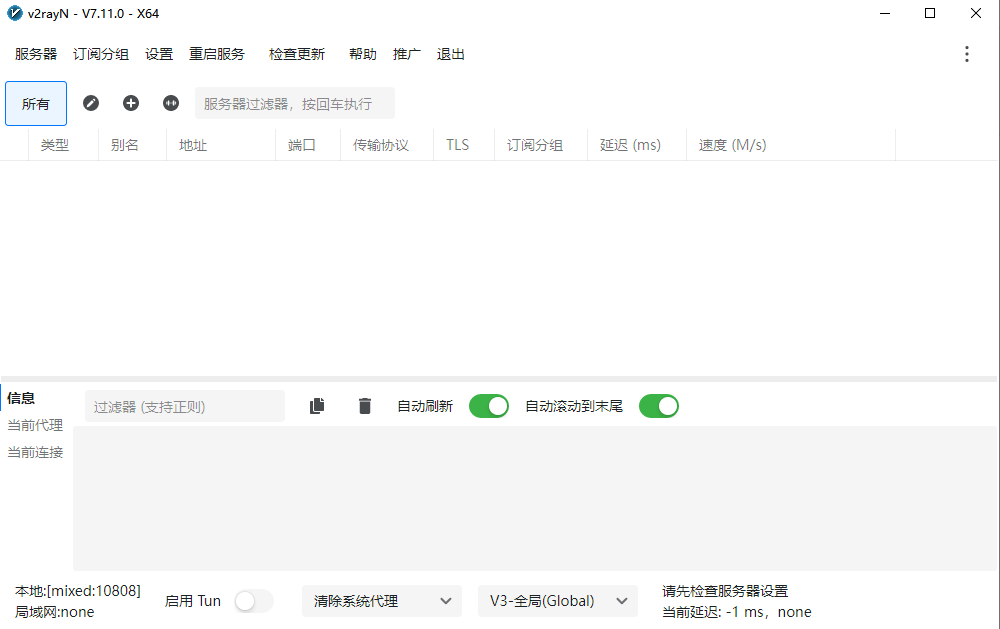Viewport: 1000px width, 629px height.
Task: Open the 订阅分组 menu
Action: click(x=101, y=54)
